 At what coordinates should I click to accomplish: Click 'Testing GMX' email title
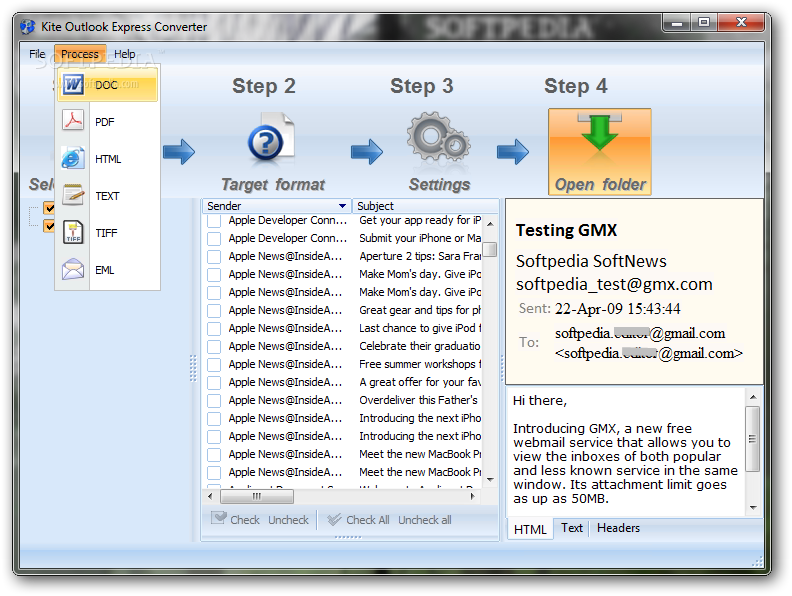(x=566, y=230)
